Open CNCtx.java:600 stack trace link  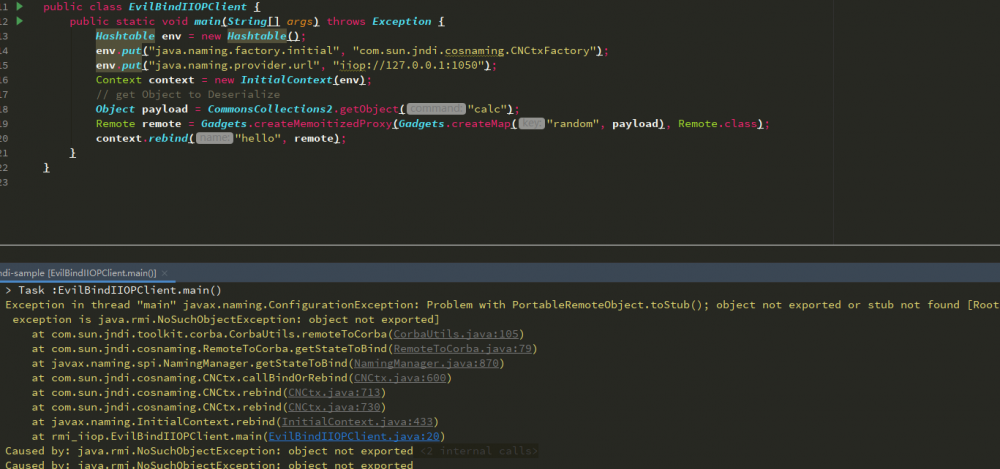click(x=402, y=378)
